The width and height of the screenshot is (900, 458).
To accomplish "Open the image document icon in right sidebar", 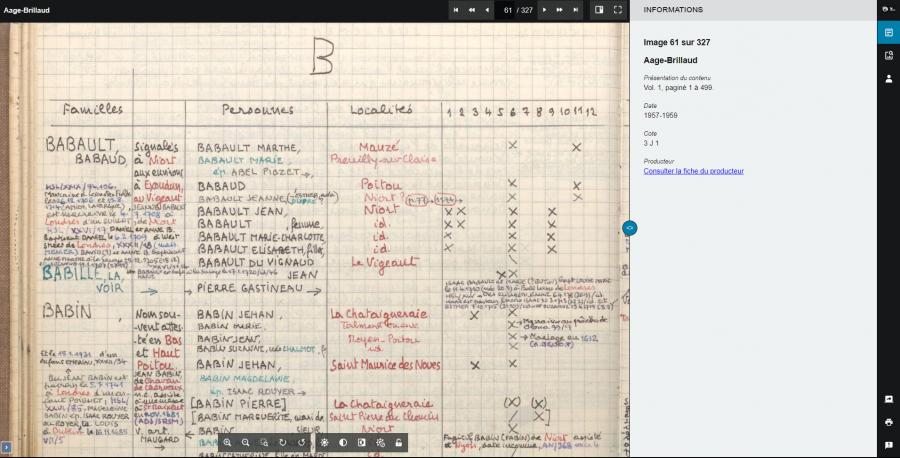I will 889,56.
